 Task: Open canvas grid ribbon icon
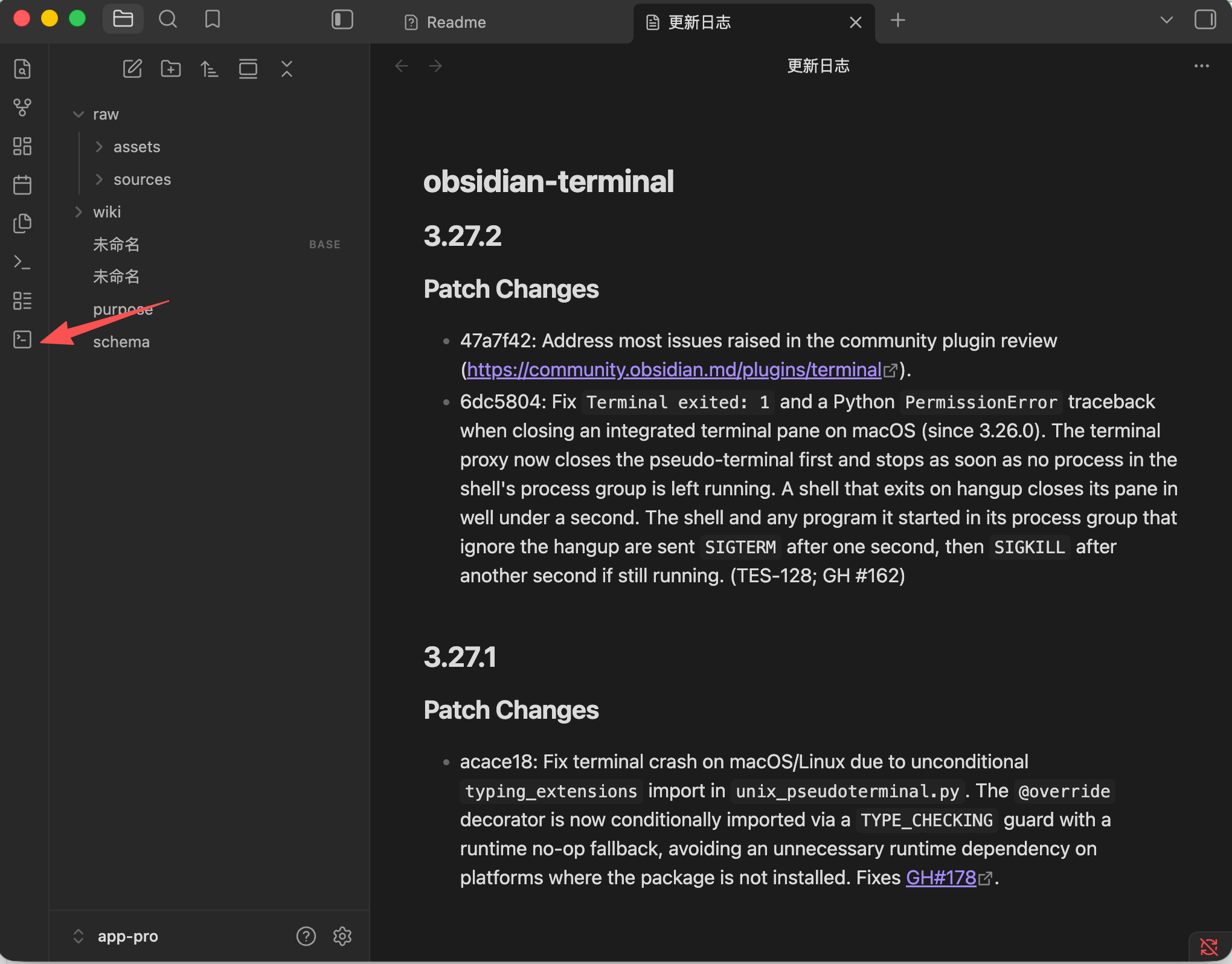click(22, 146)
